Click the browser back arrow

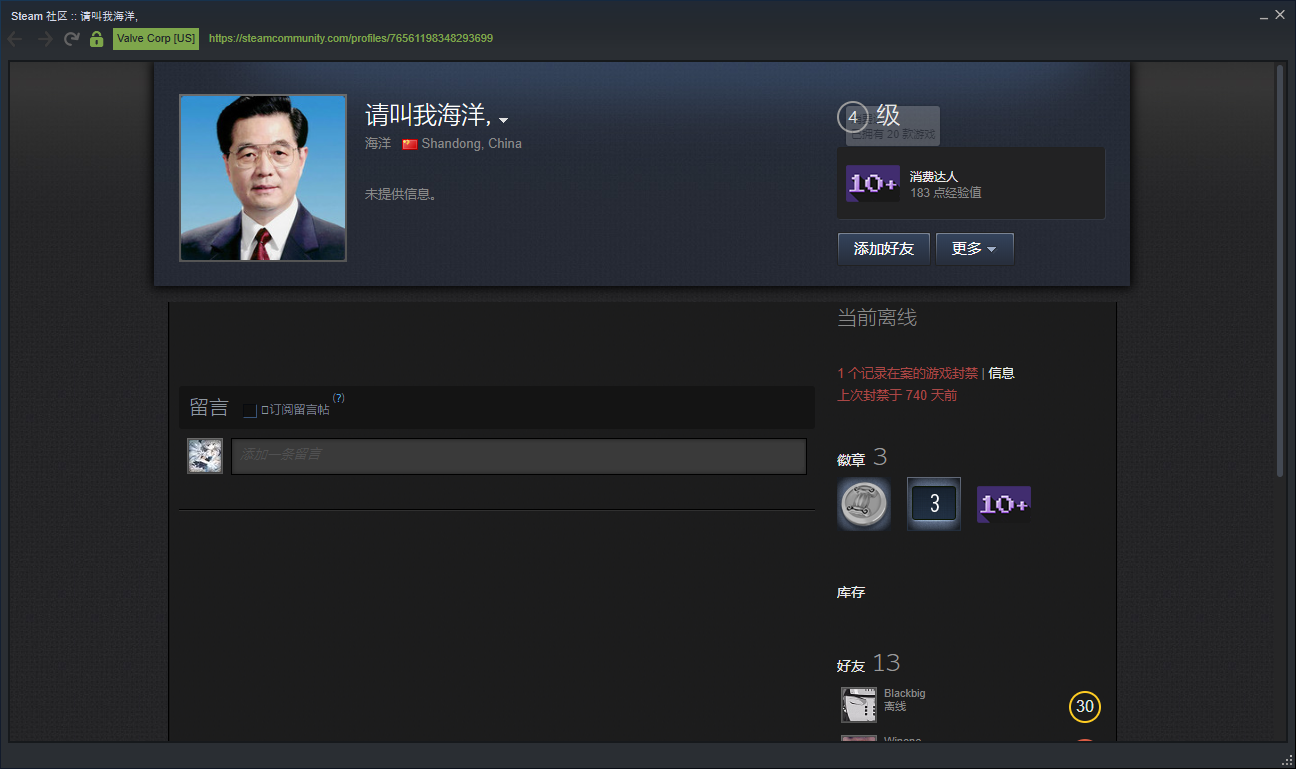tap(14, 38)
